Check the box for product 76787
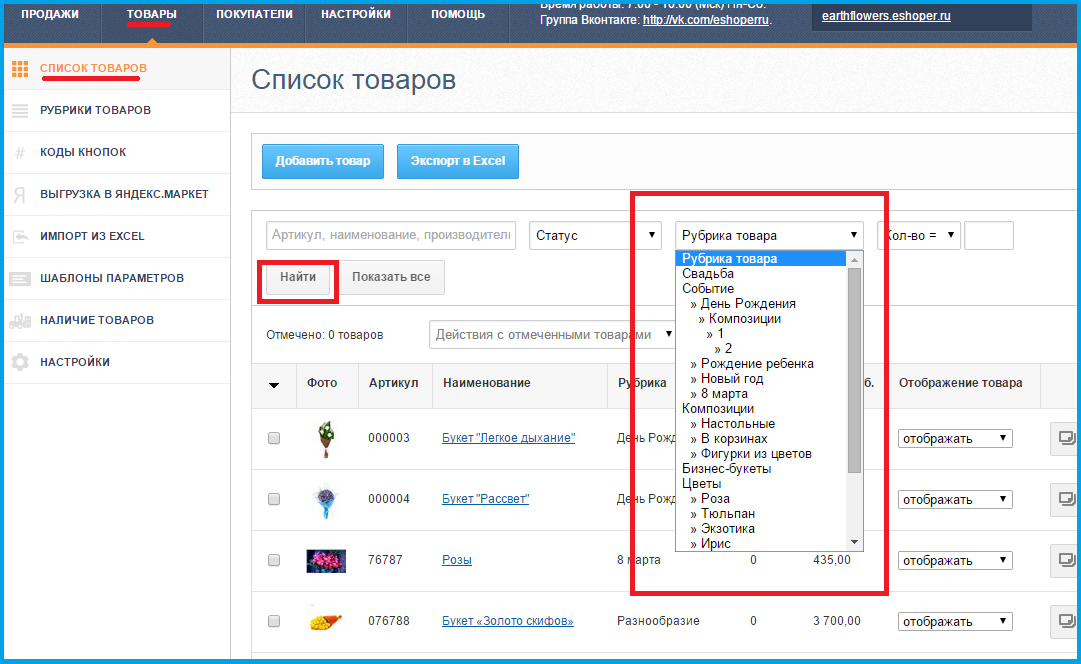Viewport: 1081px width, 664px height. click(274, 560)
